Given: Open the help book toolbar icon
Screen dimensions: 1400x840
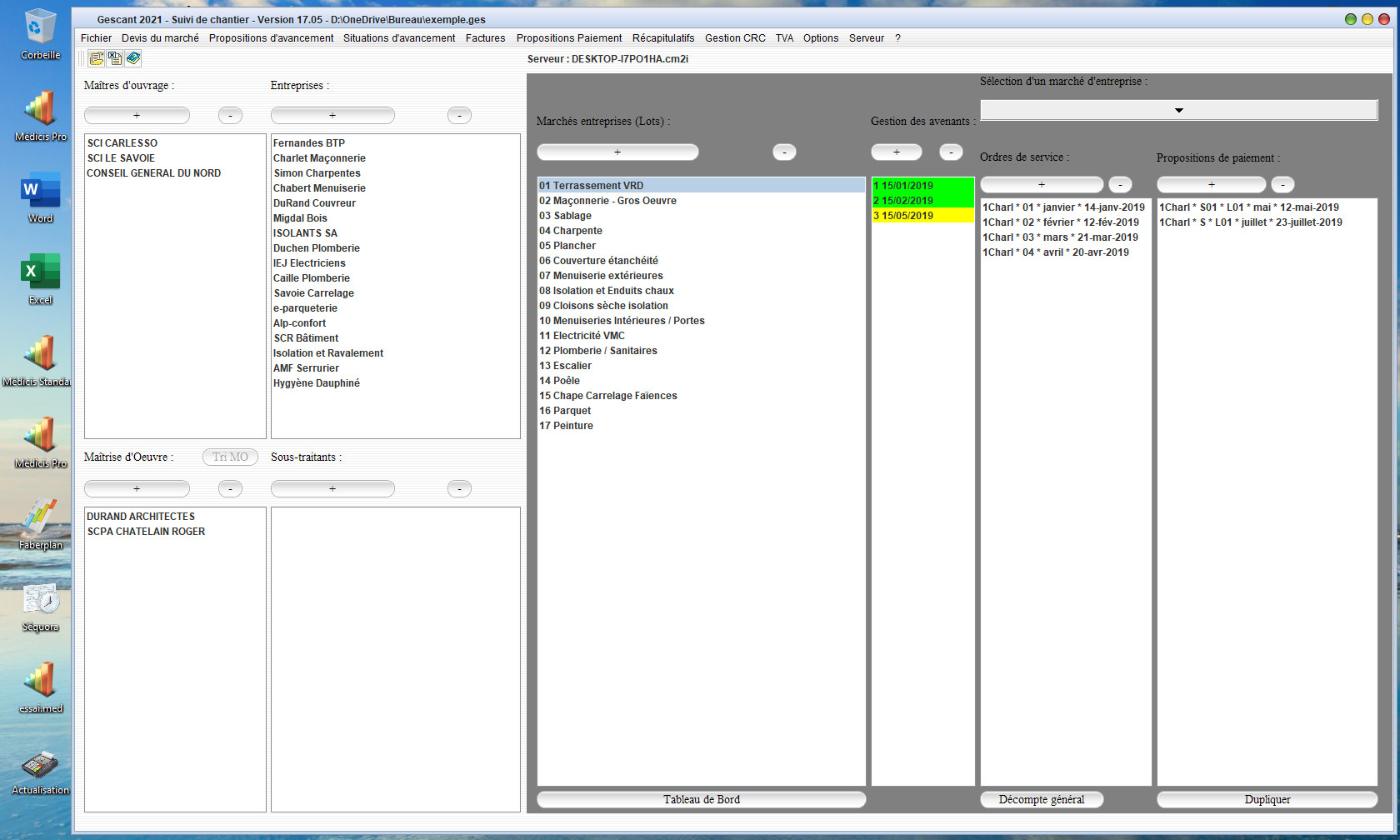Looking at the screenshot, I should pos(133,58).
